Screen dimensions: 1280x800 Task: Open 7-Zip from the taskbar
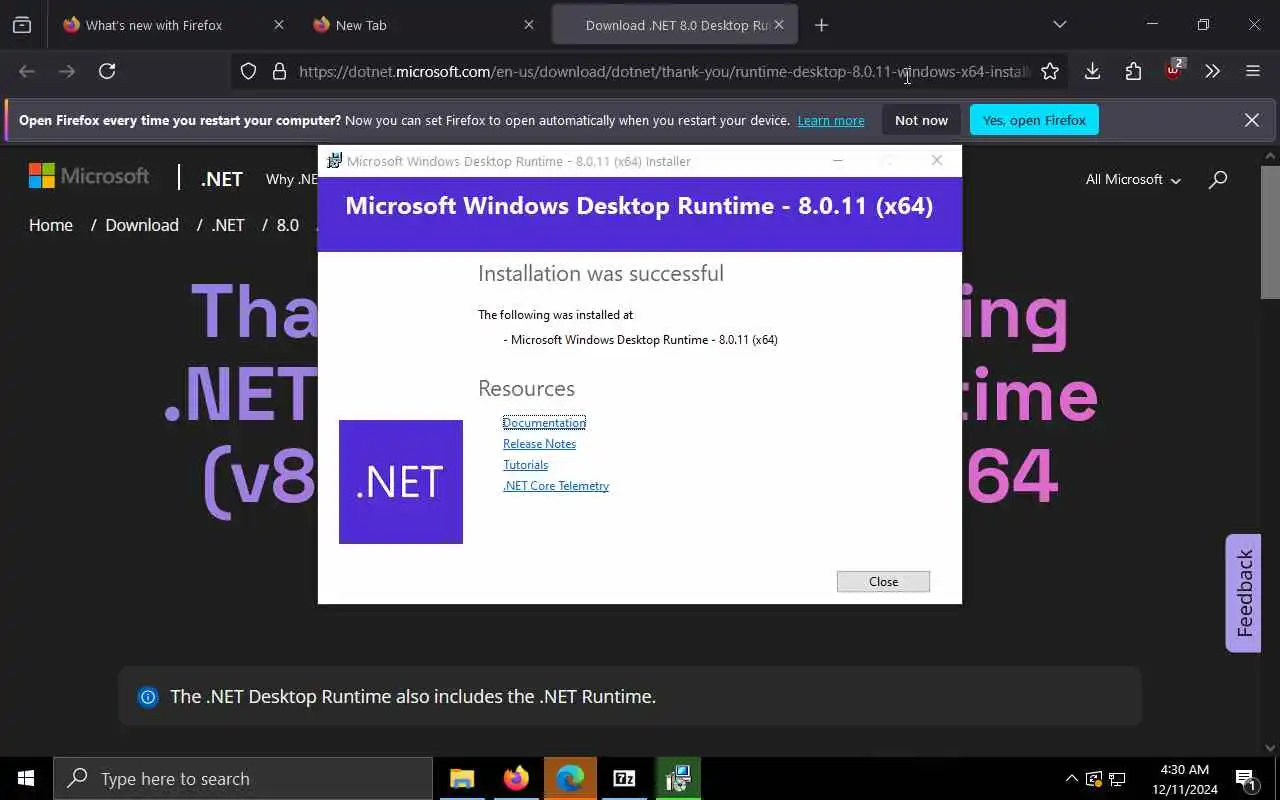point(624,778)
